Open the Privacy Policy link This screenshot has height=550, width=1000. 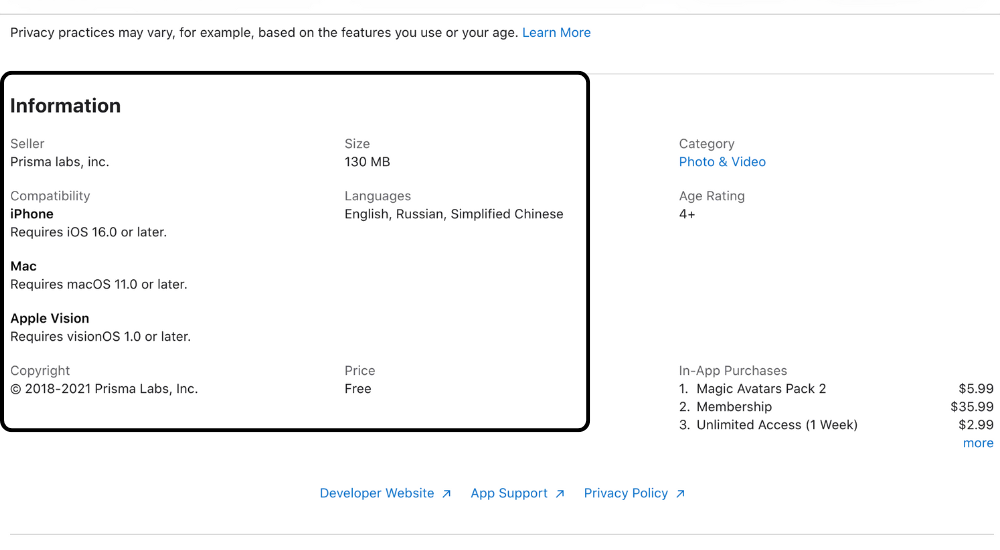point(626,494)
